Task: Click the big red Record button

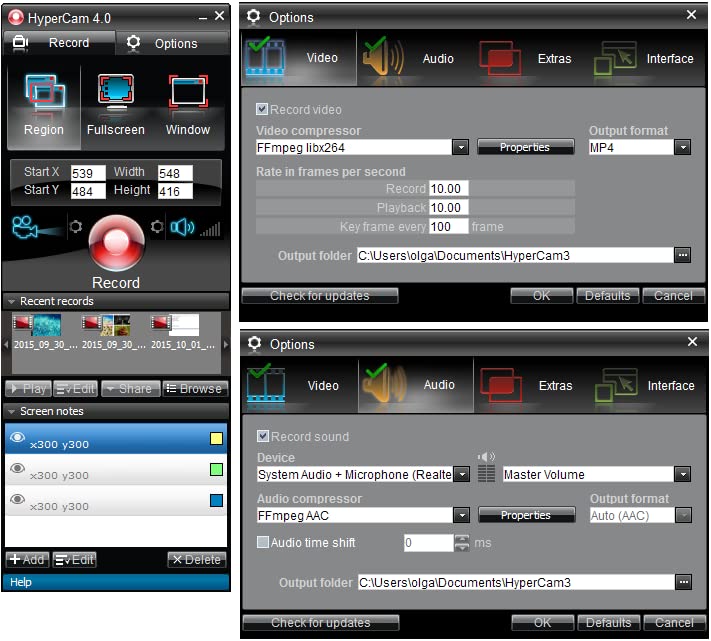Action: coord(117,243)
